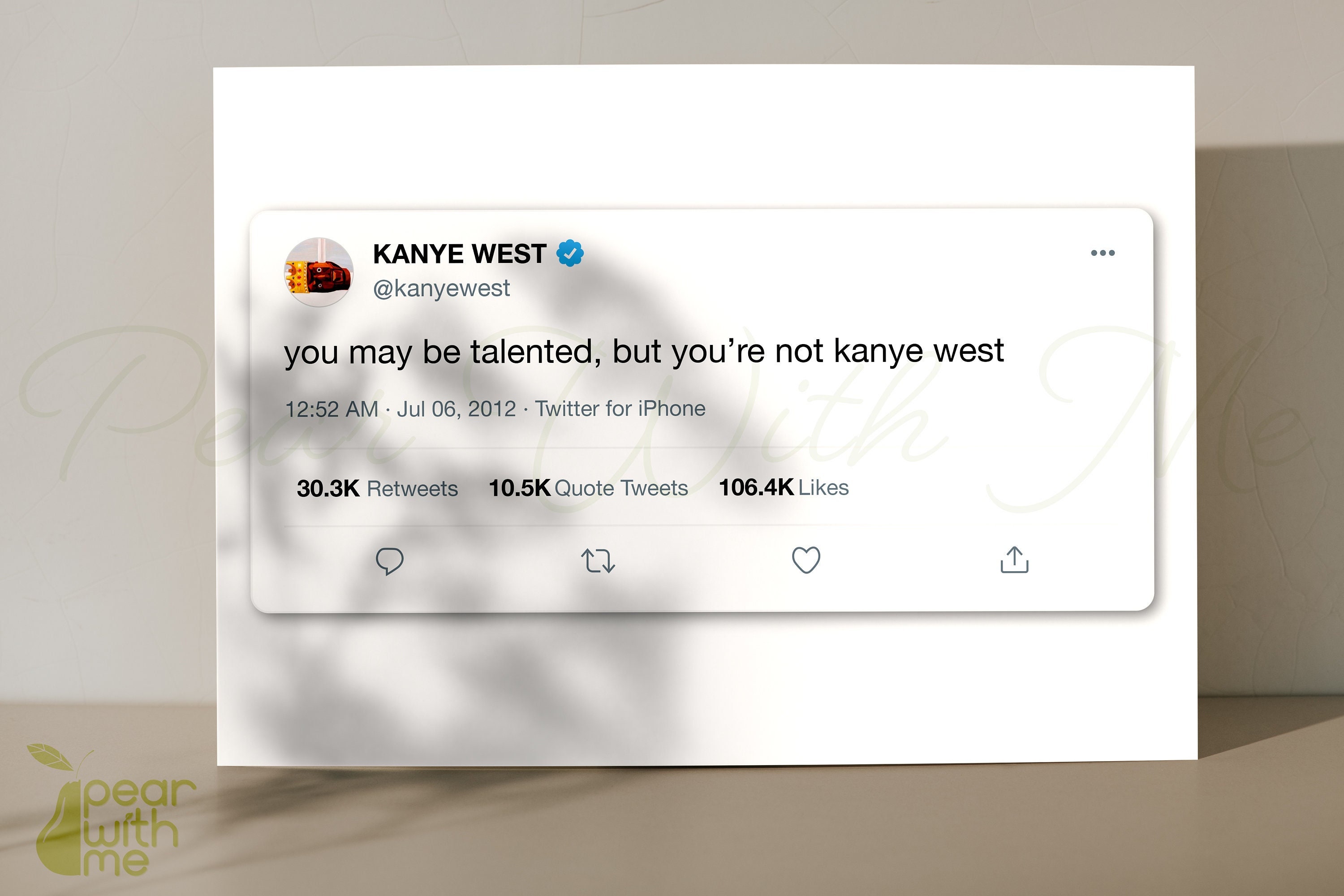Click the Twitter for iPhone source link
Image resolution: width=1344 pixels, height=896 pixels.
coord(620,409)
